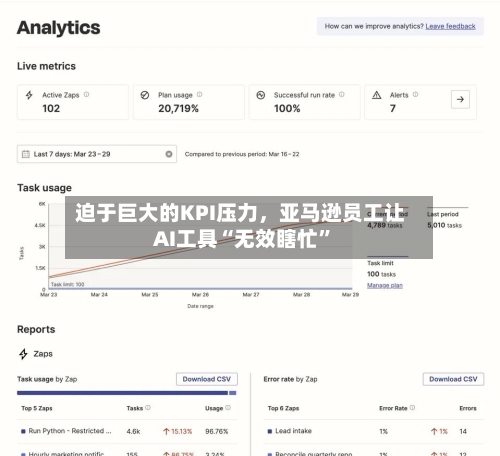Open alerts with the arrow button
The height and width of the screenshot is (456, 500).
coord(460,99)
